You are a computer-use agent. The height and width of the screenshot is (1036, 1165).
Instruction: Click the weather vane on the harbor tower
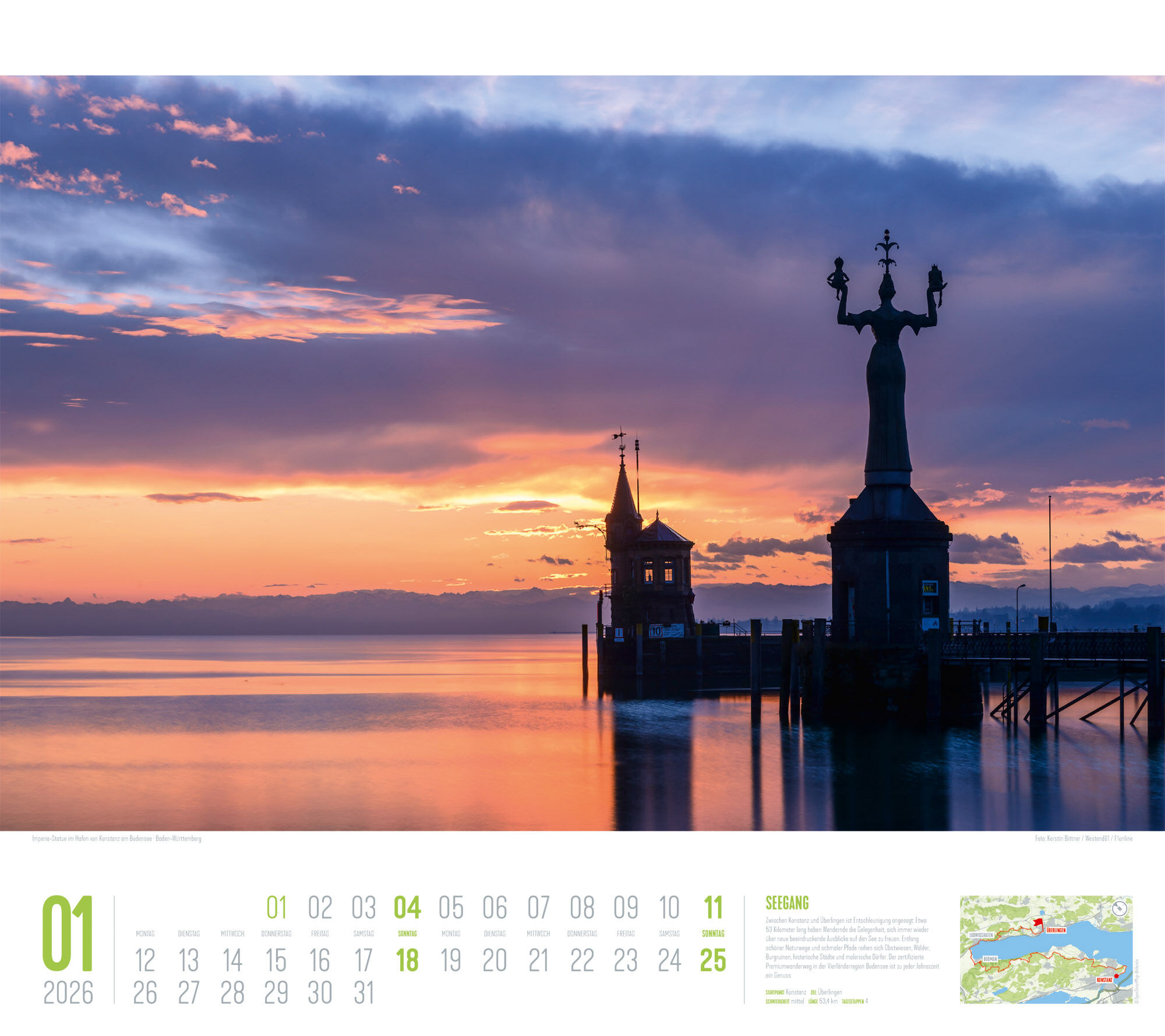pos(620,437)
